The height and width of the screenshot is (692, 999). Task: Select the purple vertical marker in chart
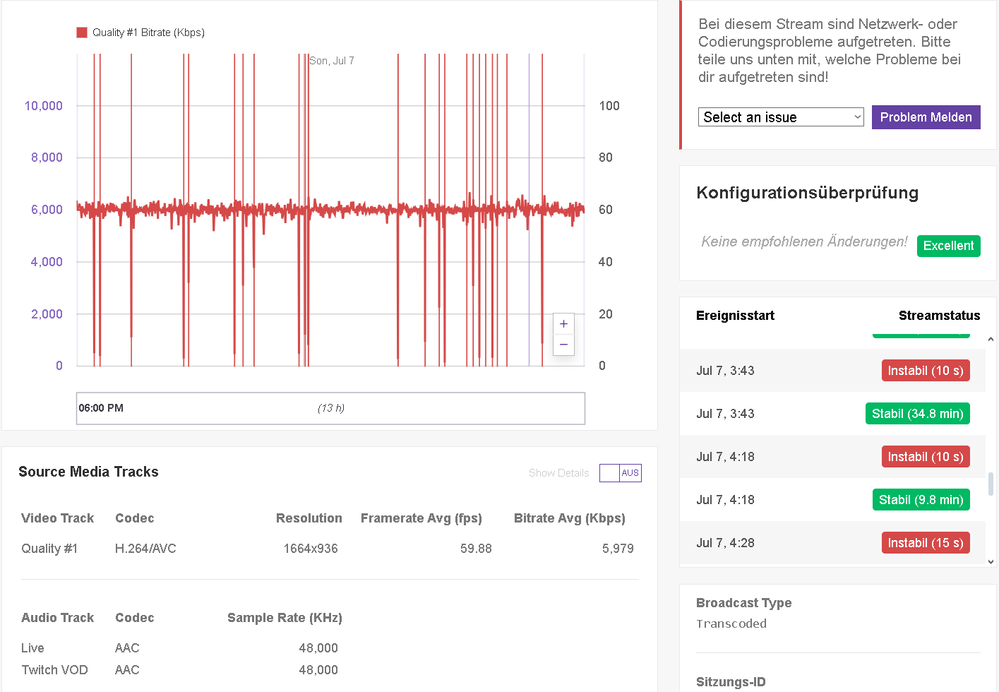[529, 200]
